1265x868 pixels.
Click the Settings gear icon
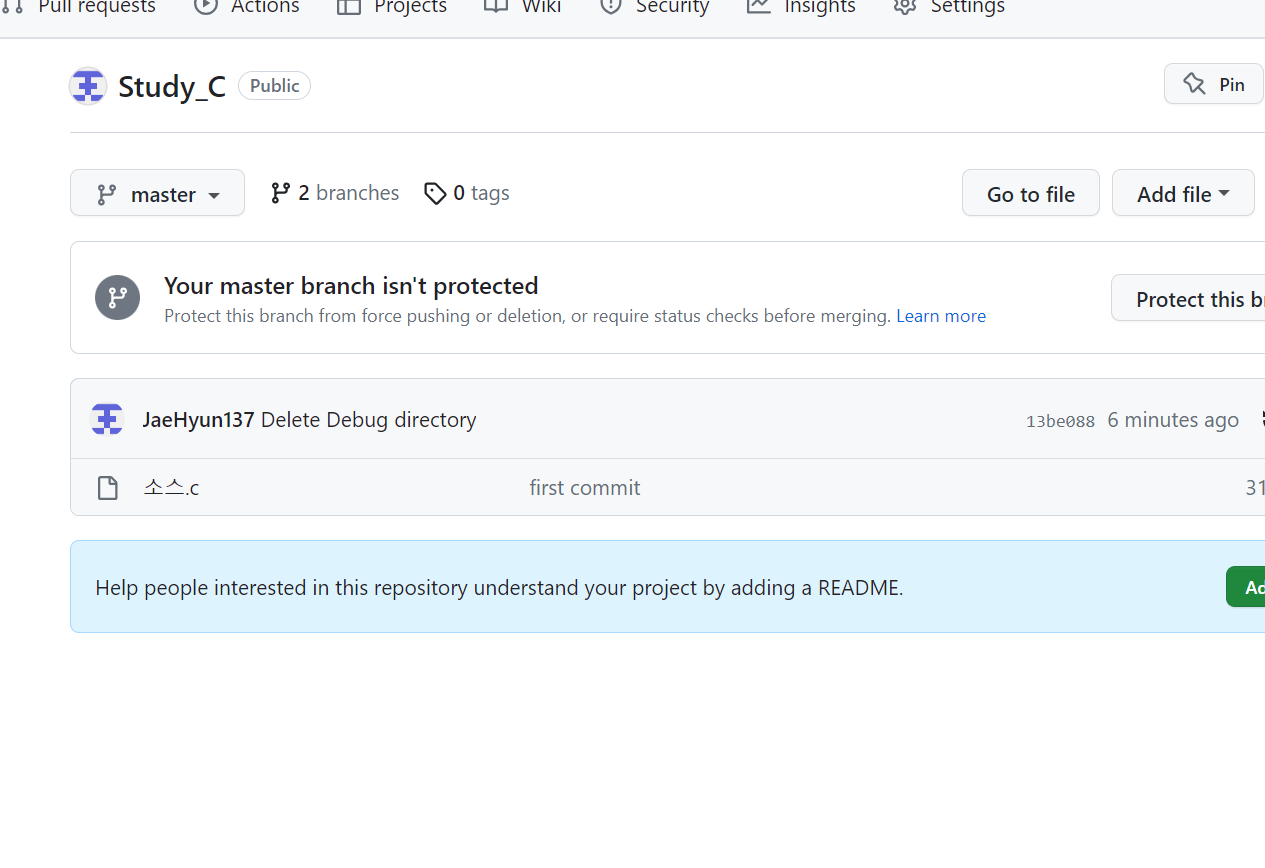[905, 6]
